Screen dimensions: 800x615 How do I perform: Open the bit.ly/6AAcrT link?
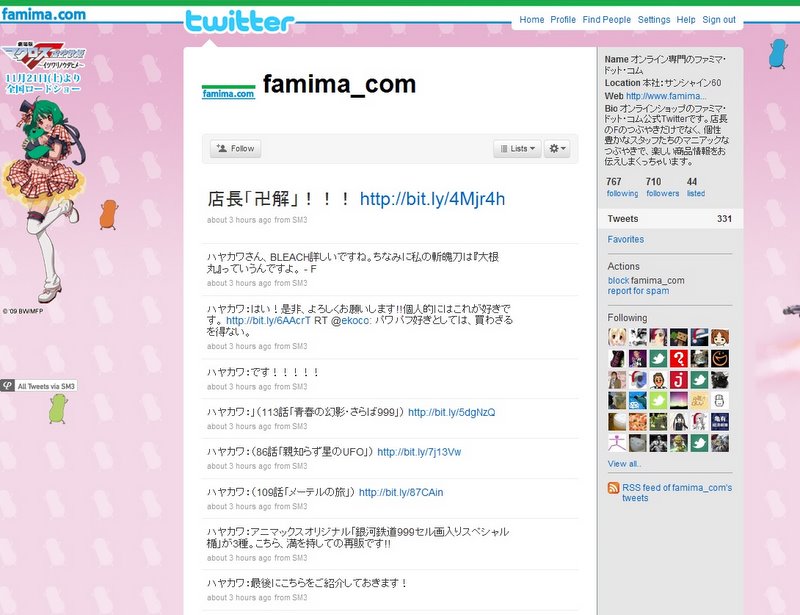point(268,321)
